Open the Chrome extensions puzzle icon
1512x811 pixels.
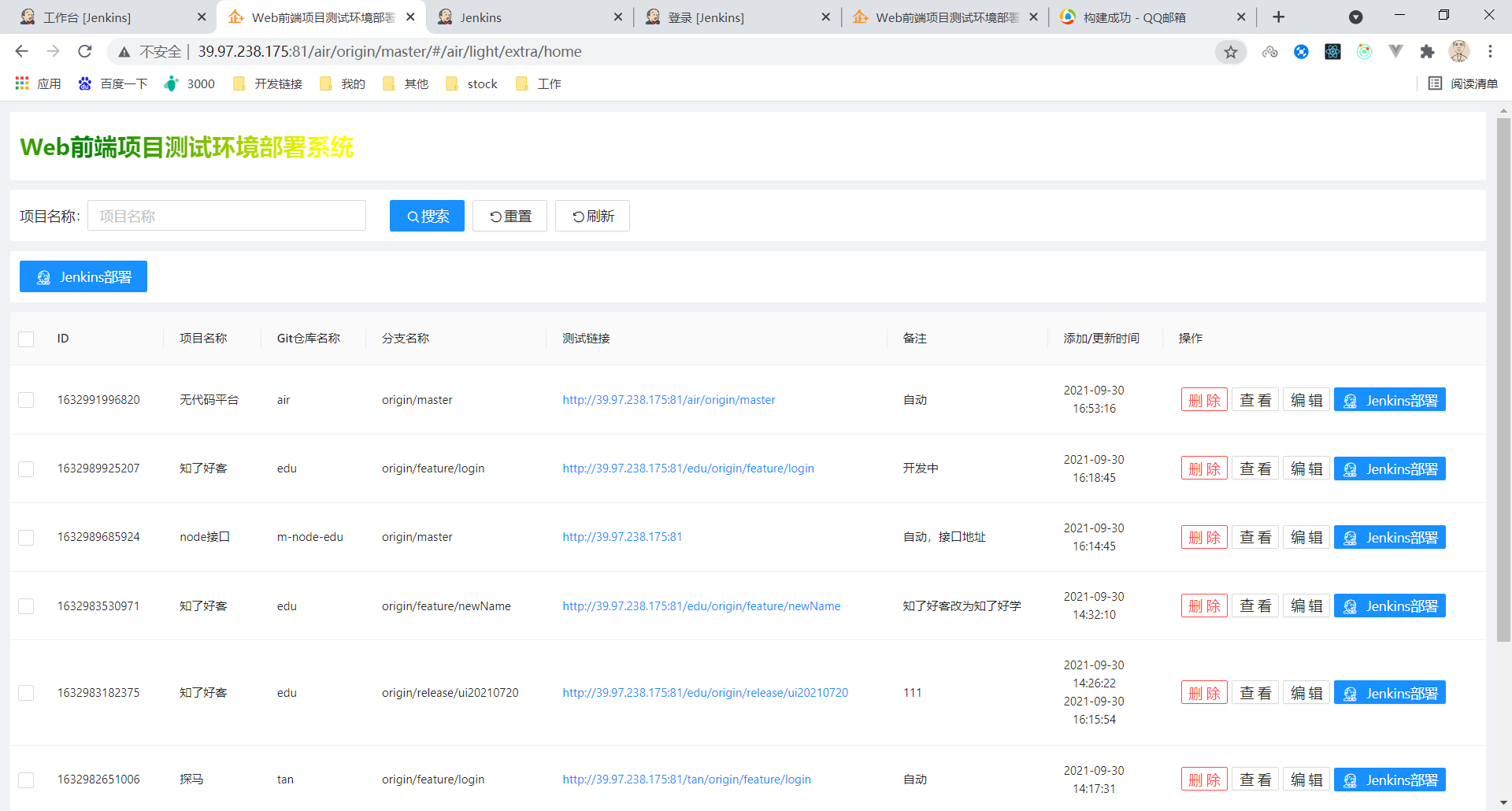click(1427, 52)
